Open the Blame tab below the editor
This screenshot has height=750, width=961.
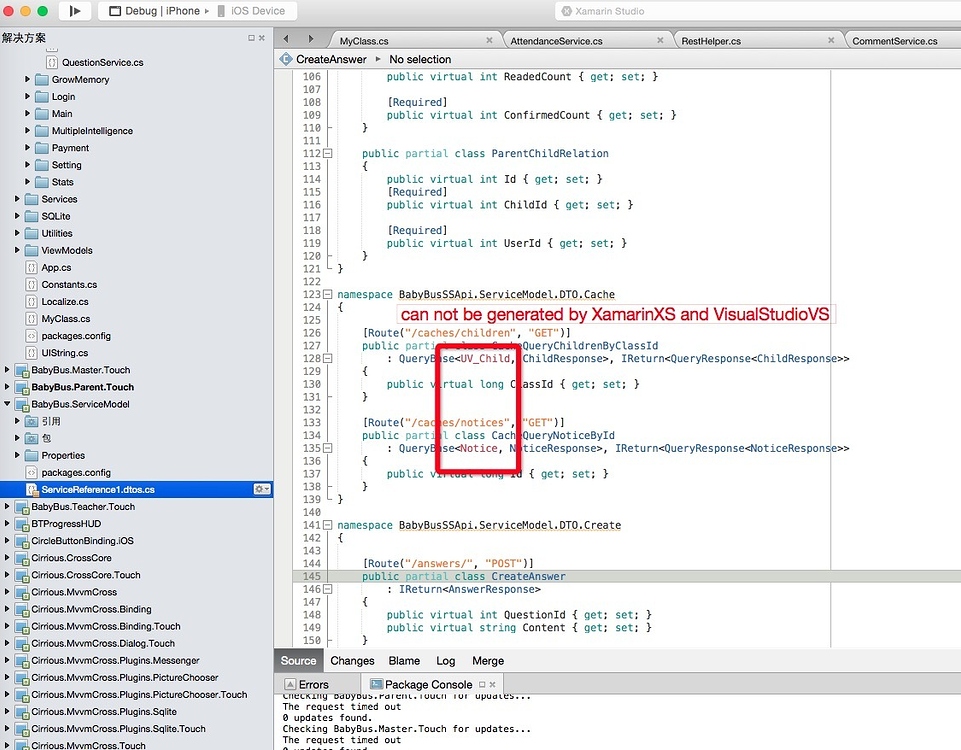point(403,660)
